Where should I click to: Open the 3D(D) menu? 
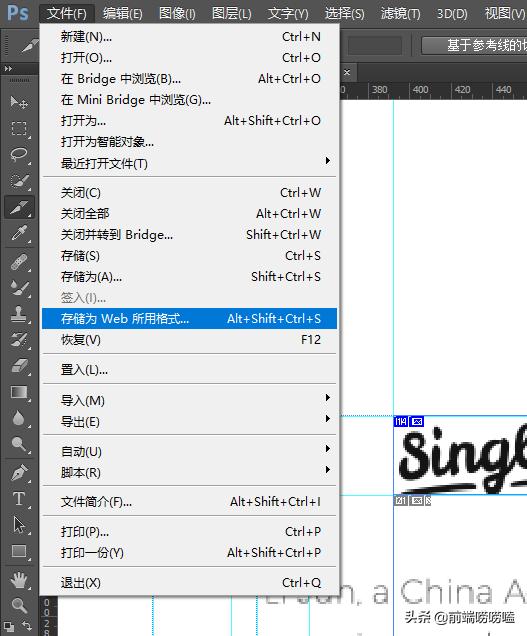point(452,14)
